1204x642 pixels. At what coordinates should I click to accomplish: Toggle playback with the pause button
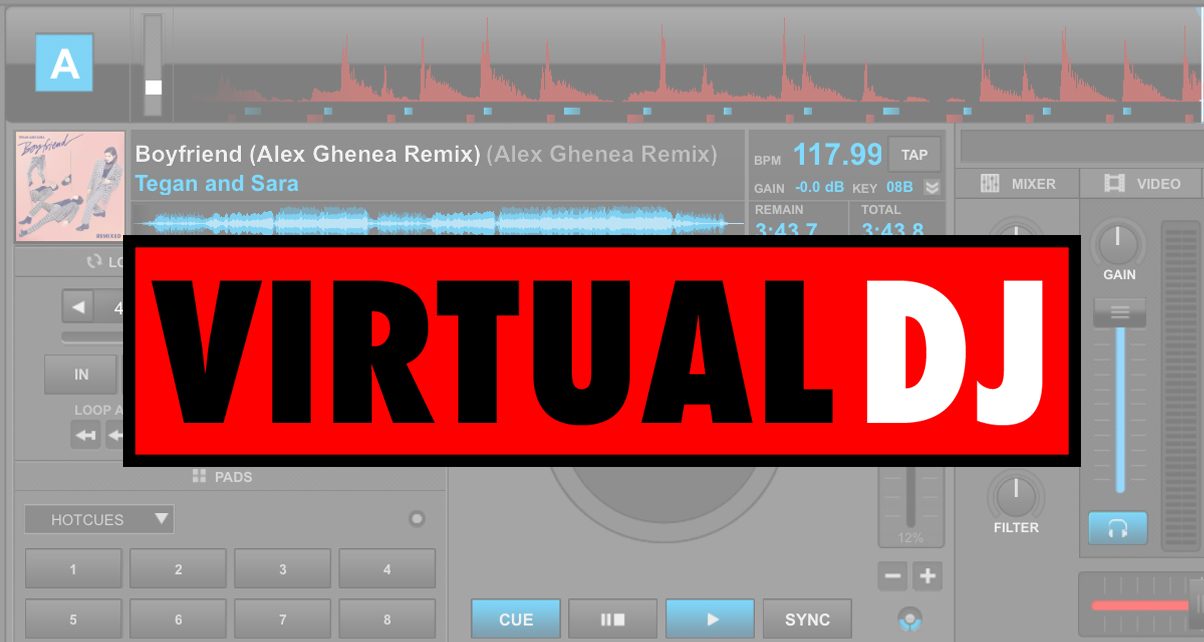pyautogui.click(x=613, y=619)
